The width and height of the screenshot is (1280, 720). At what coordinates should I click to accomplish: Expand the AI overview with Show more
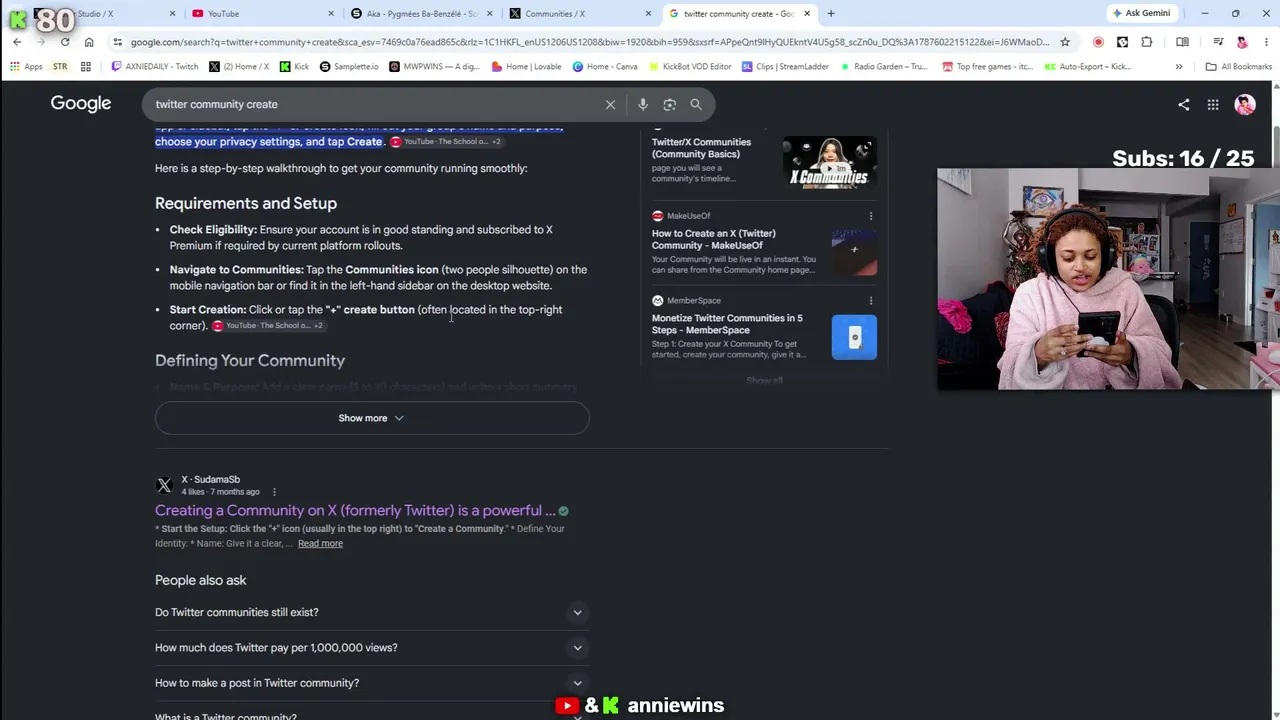[372, 418]
